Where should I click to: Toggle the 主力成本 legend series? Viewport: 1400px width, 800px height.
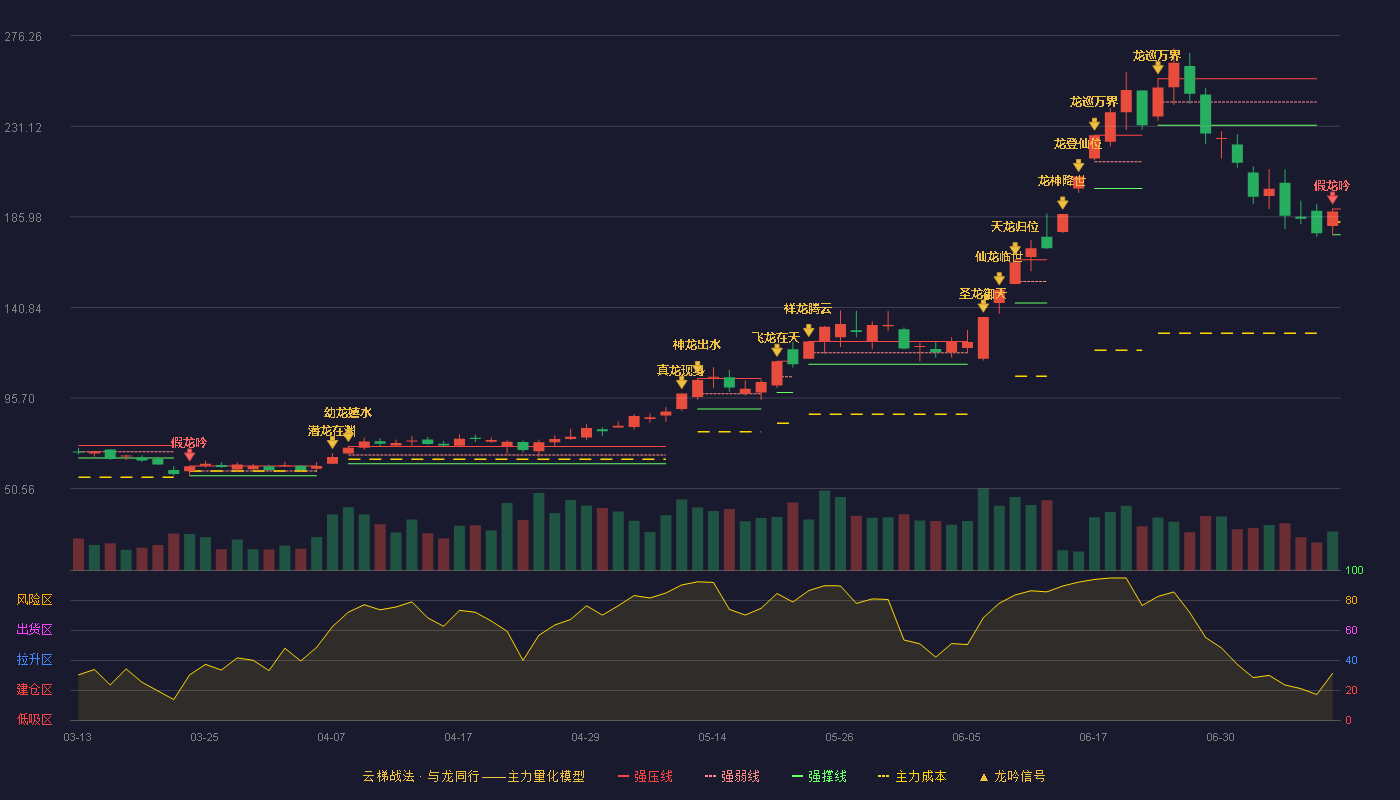pyautogui.click(x=912, y=776)
